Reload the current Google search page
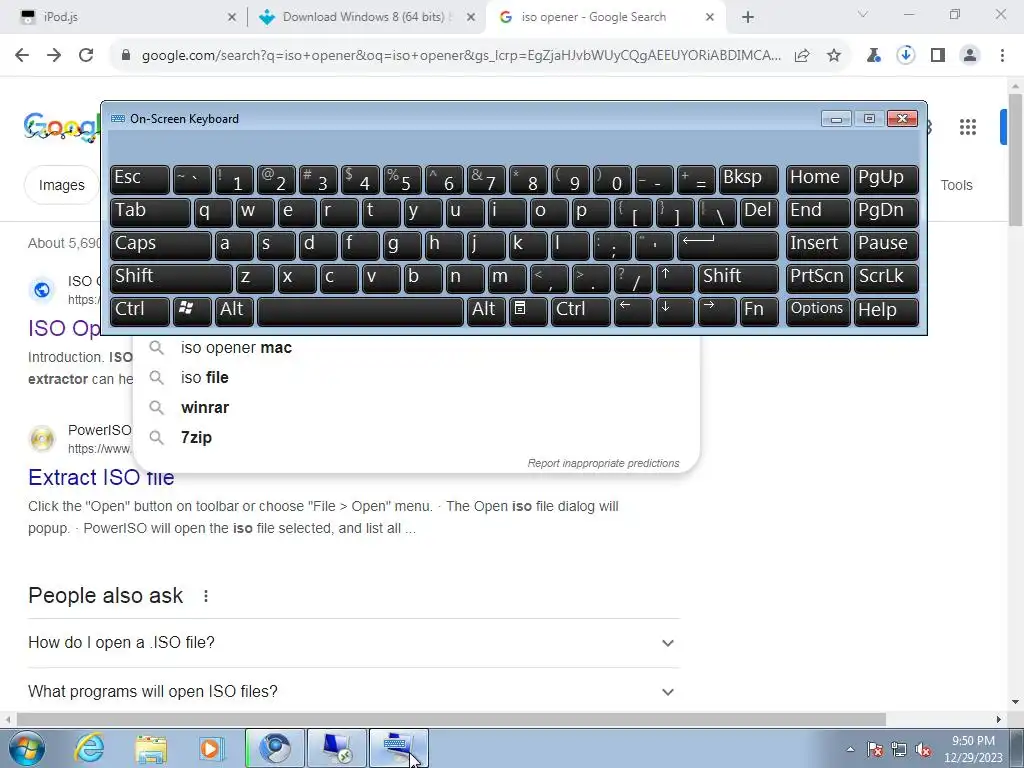The image size is (1024, 768). point(86,56)
